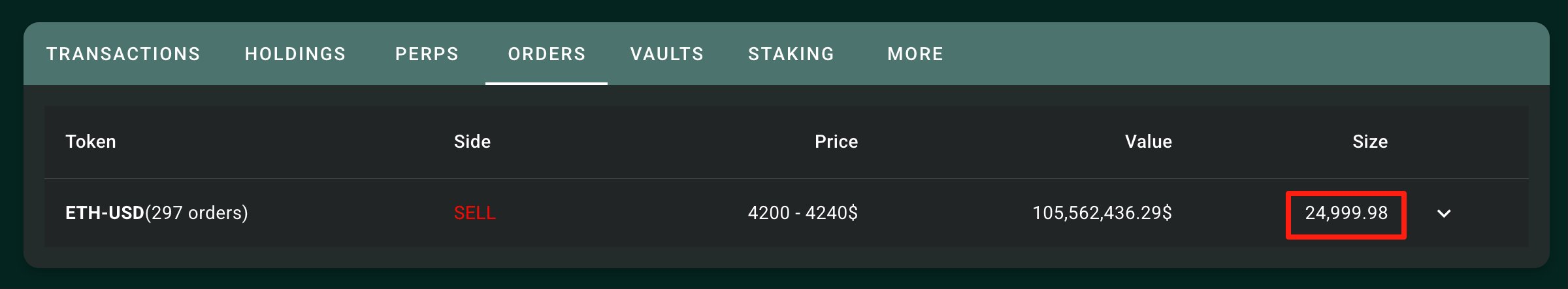Click the 4240$ upper price value
The width and height of the screenshot is (1568, 289).
coord(832,213)
